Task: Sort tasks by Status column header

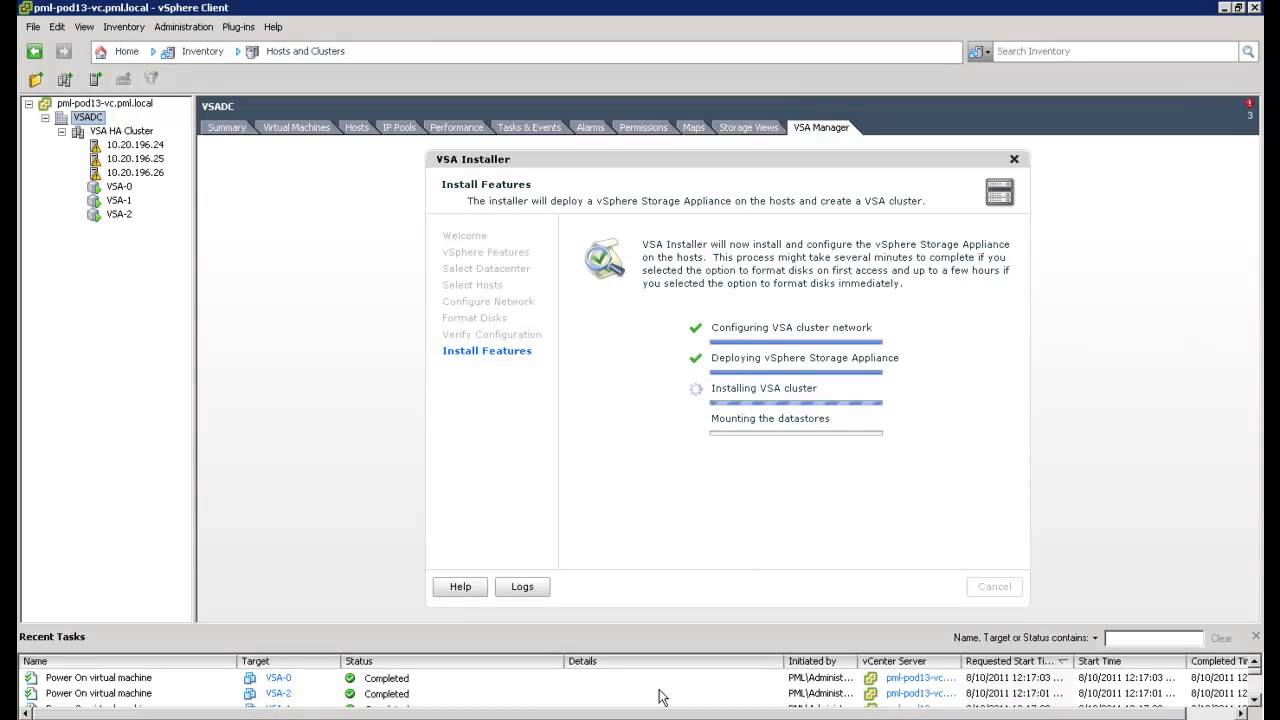Action: (452, 661)
